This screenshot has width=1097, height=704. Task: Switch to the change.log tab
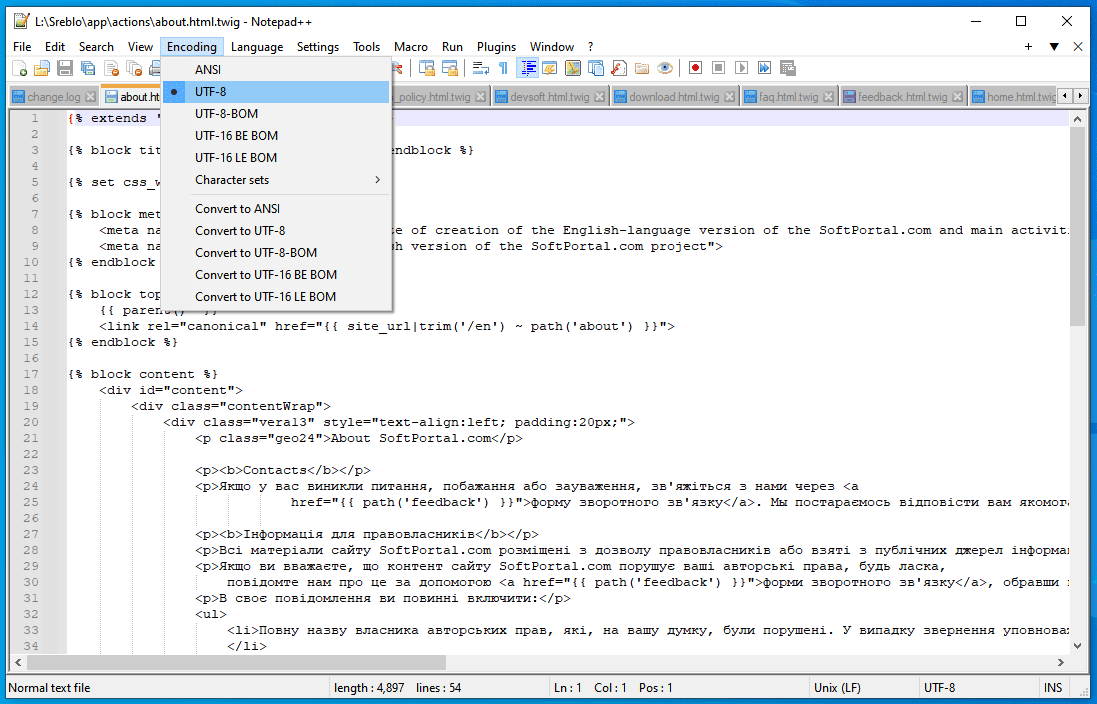pyautogui.click(x=53, y=97)
